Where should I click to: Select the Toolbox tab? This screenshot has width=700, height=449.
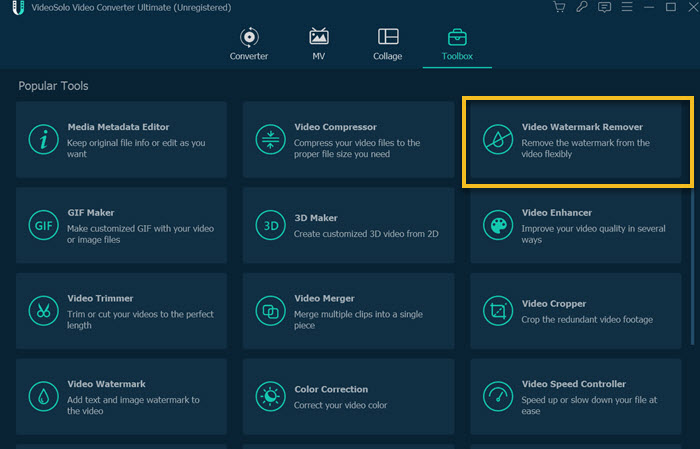(x=456, y=44)
